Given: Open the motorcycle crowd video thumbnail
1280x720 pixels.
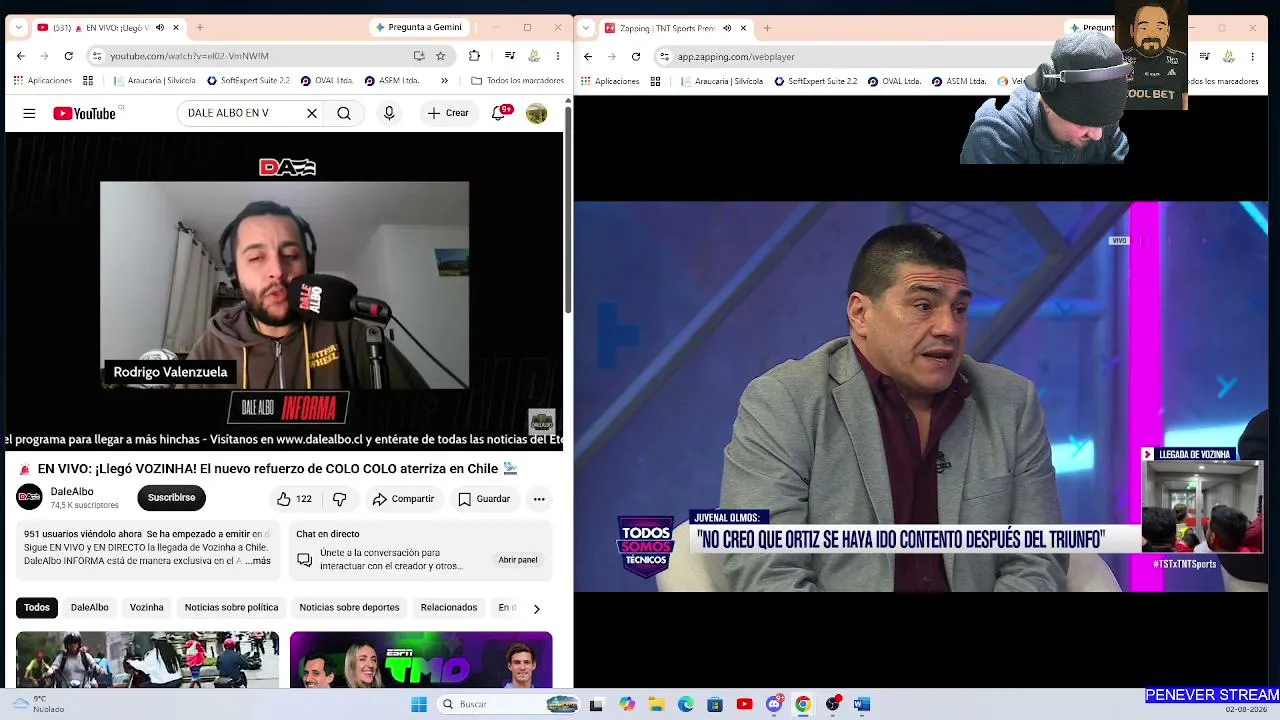Looking at the screenshot, I should pos(147,660).
